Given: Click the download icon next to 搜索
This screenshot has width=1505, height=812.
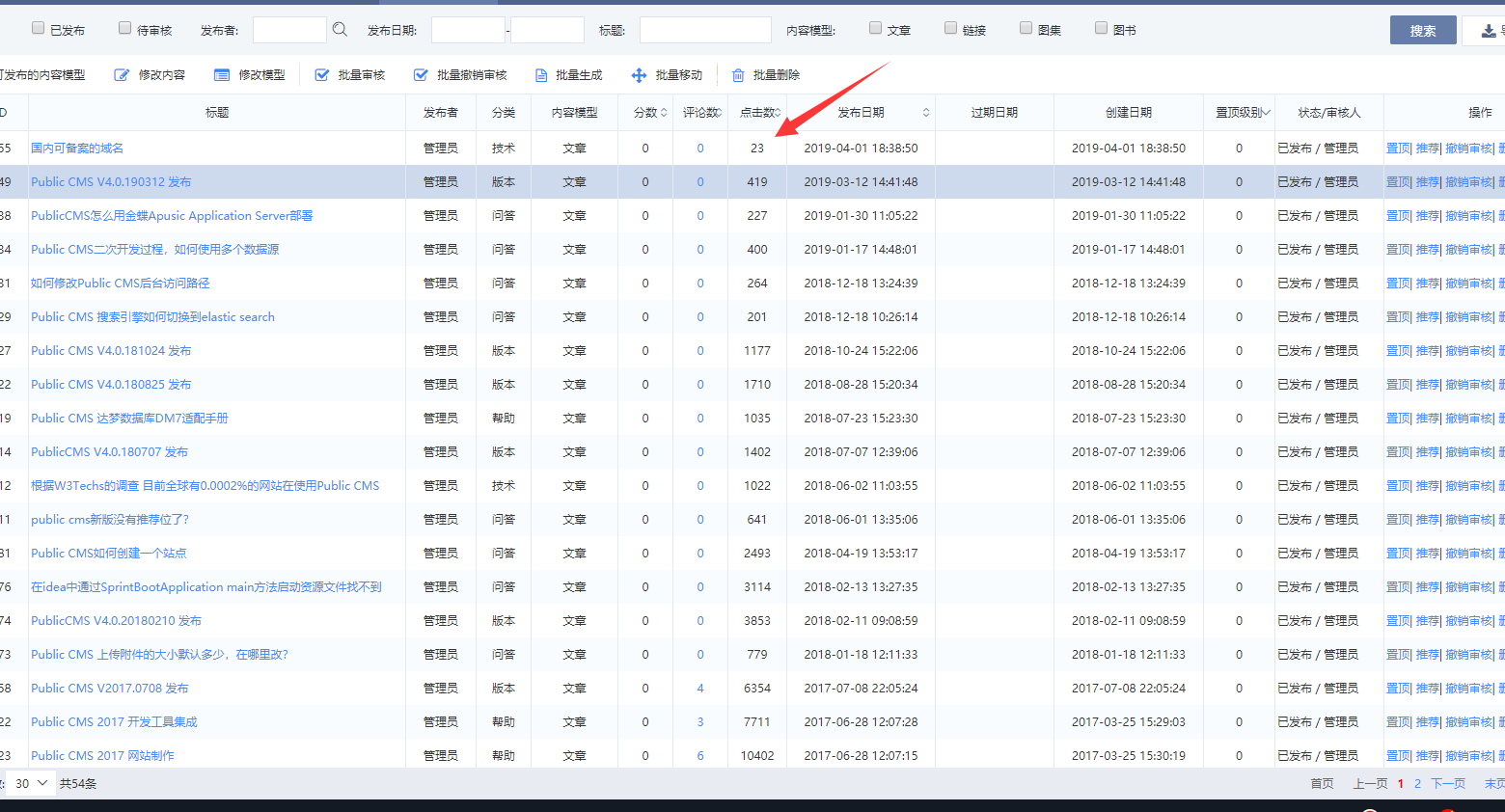Looking at the screenshot, I should tap(1490, 31).
